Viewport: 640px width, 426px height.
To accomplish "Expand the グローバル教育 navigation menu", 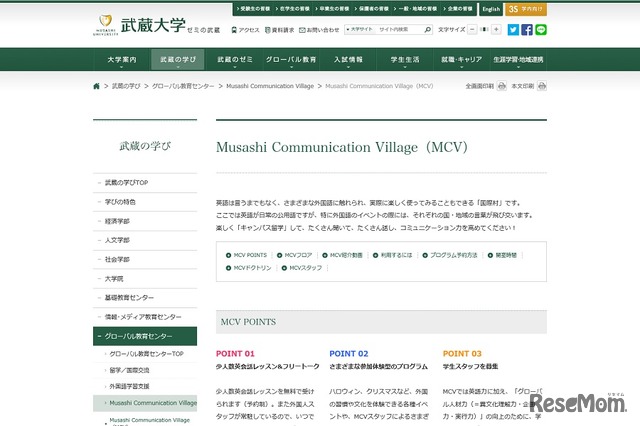I will 291,60.
